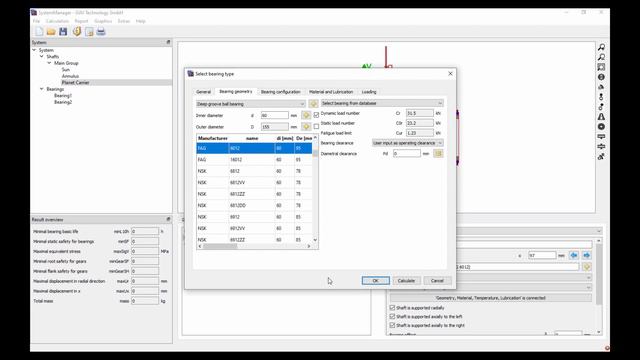Open the Deep groove ball bearing dropdown
This screenshot has width=640, height=360.
tap(251, 104)
